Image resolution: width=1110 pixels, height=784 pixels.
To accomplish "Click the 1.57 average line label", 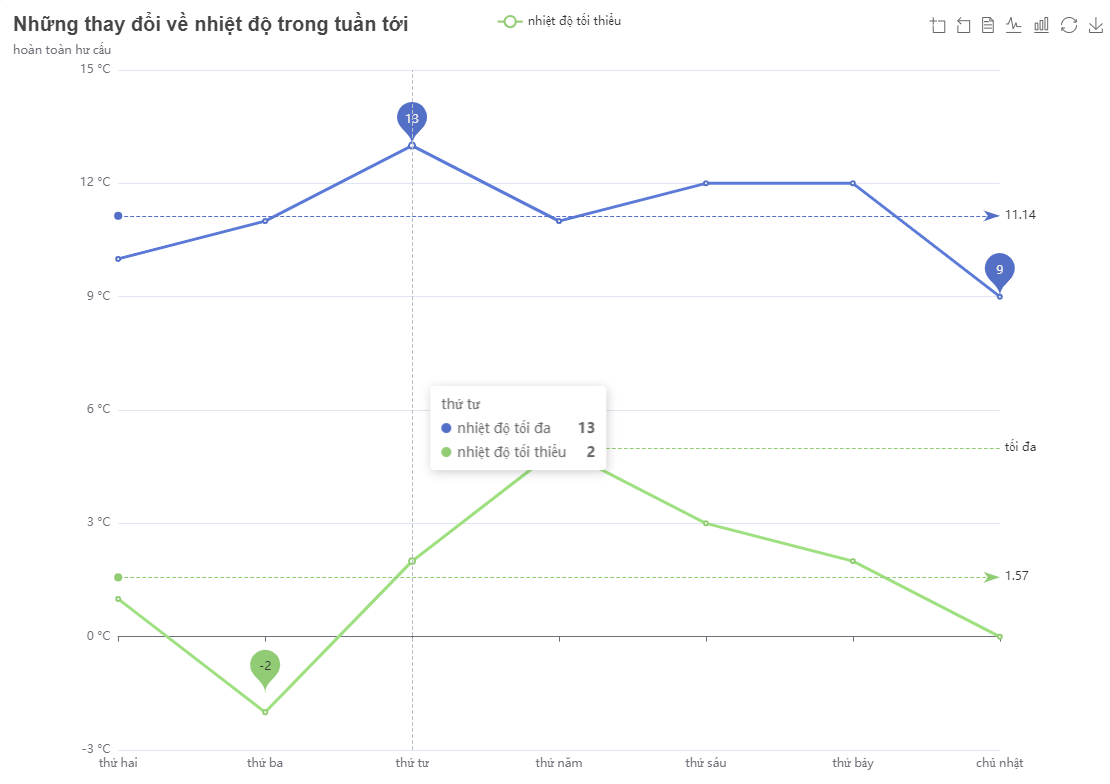I will click(1017, 576).
